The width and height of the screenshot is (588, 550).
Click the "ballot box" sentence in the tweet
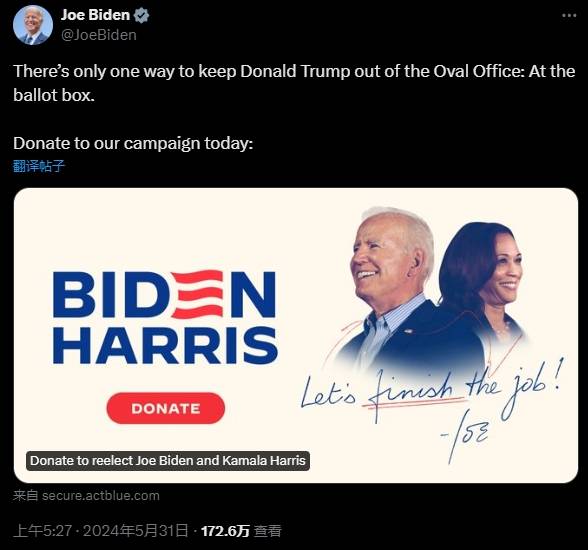54,95
